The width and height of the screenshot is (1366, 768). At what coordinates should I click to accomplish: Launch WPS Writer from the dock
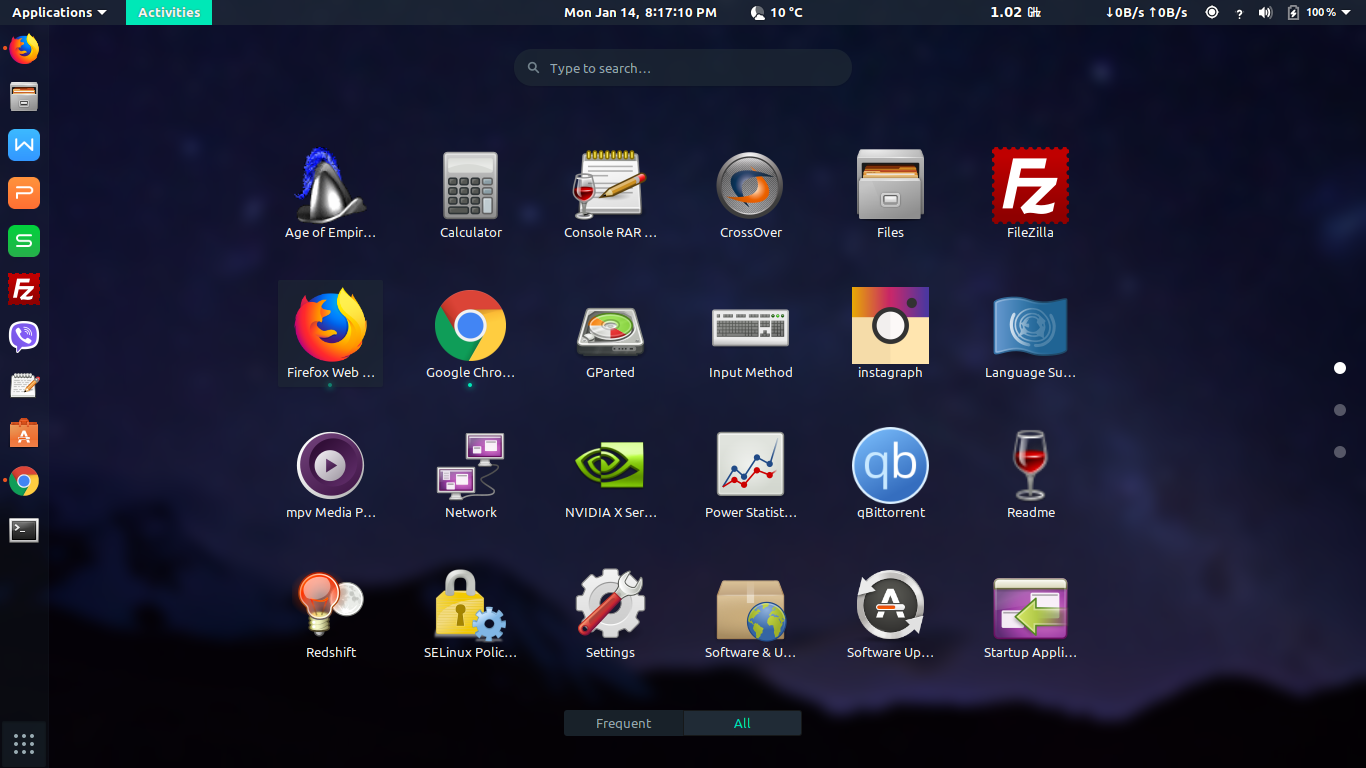tap(24, 145)
